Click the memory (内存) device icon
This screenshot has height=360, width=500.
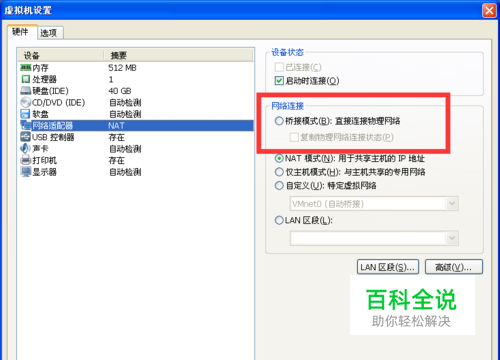coord(26,68)
